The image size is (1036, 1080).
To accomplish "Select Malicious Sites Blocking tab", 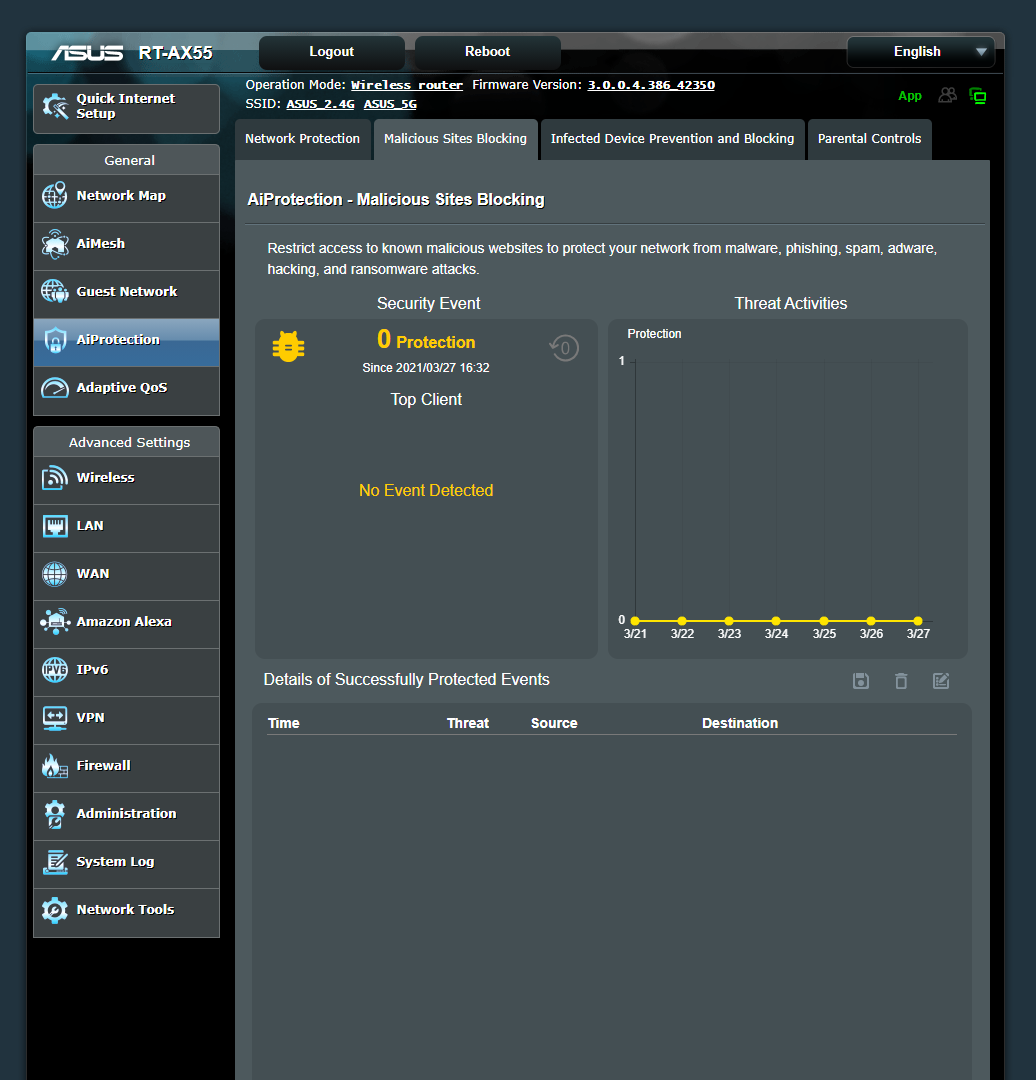I will click(455, 139).
